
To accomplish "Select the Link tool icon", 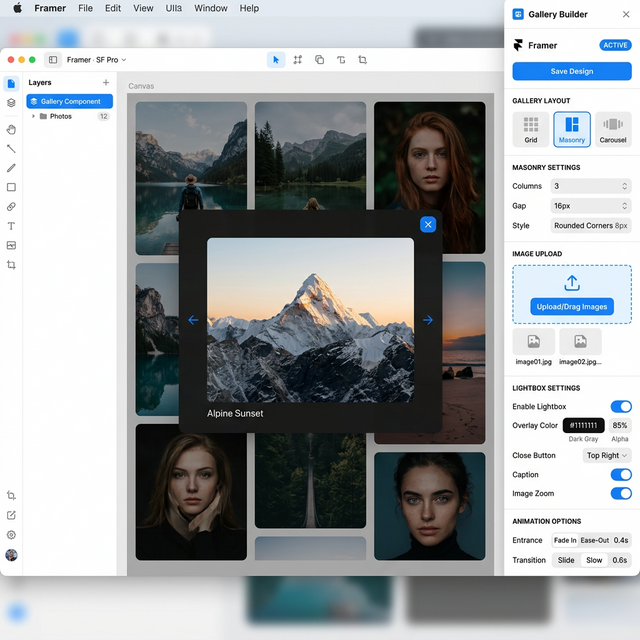I will [x=11, y=207].
